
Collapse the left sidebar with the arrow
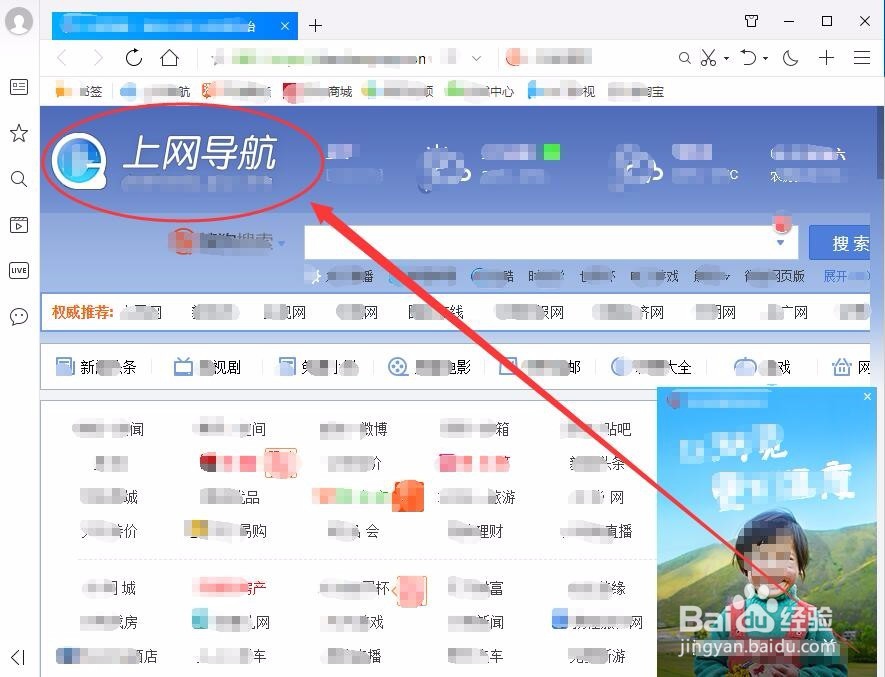[x=18, y=659]
